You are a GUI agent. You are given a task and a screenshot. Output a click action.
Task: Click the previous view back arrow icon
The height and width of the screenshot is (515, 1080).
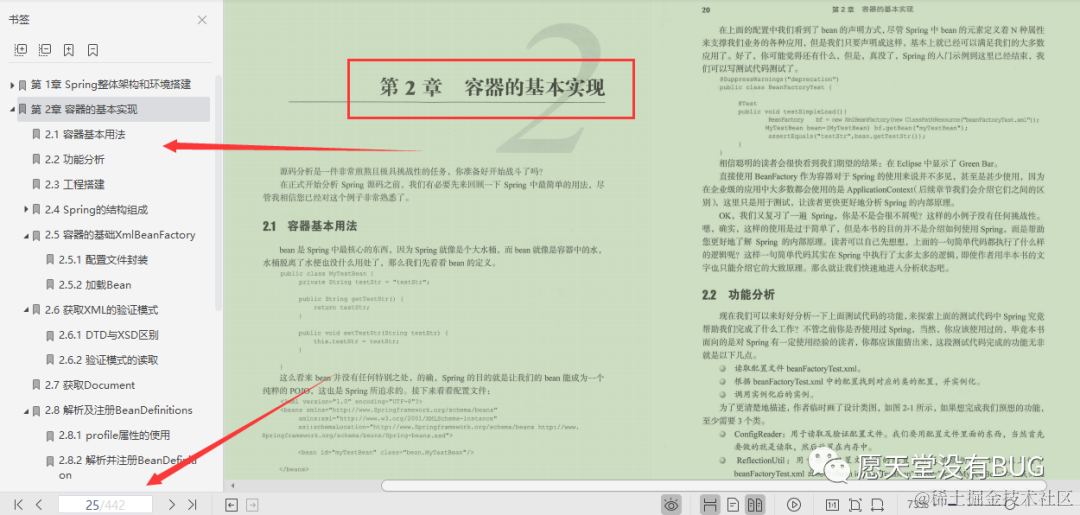coord(232,505)
